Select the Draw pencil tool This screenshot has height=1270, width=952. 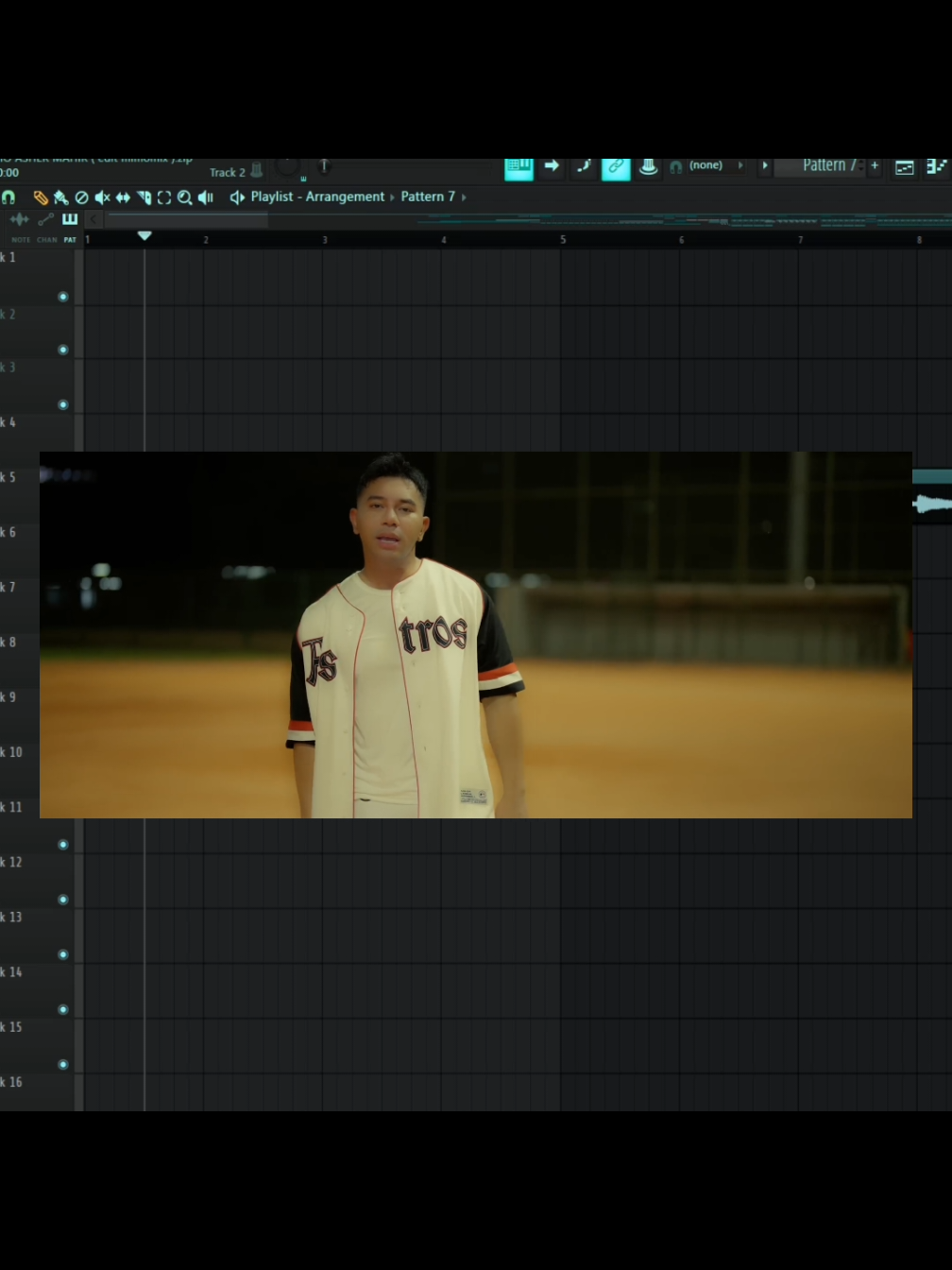click(41, 197)
